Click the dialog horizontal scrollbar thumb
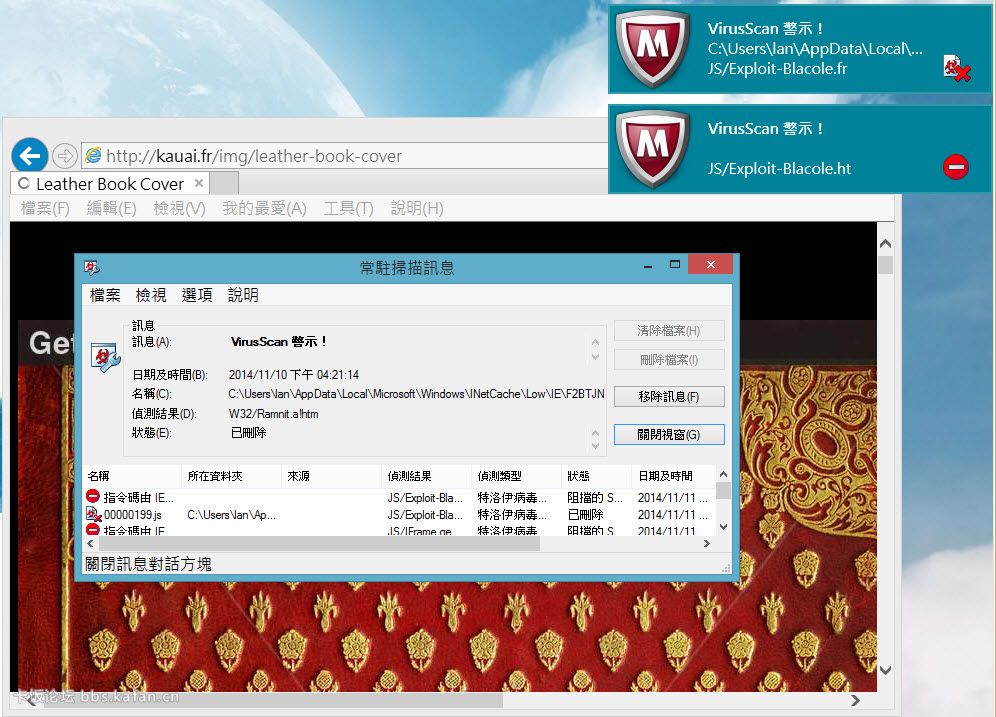The height and width of the screenshot is (717, 996). [x=319, y=544]
